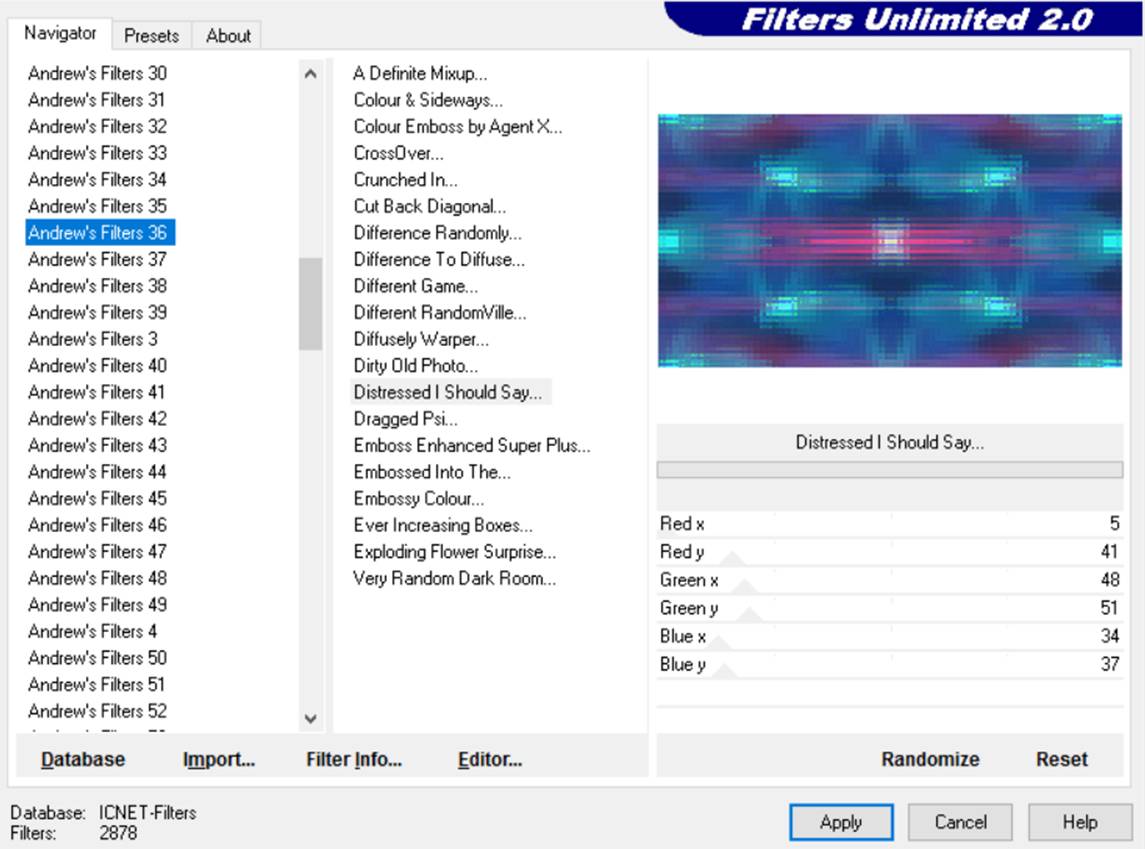1145x849 pixels.
Task: Select Andrew's Filters 33 category
Action: (97, 153)
